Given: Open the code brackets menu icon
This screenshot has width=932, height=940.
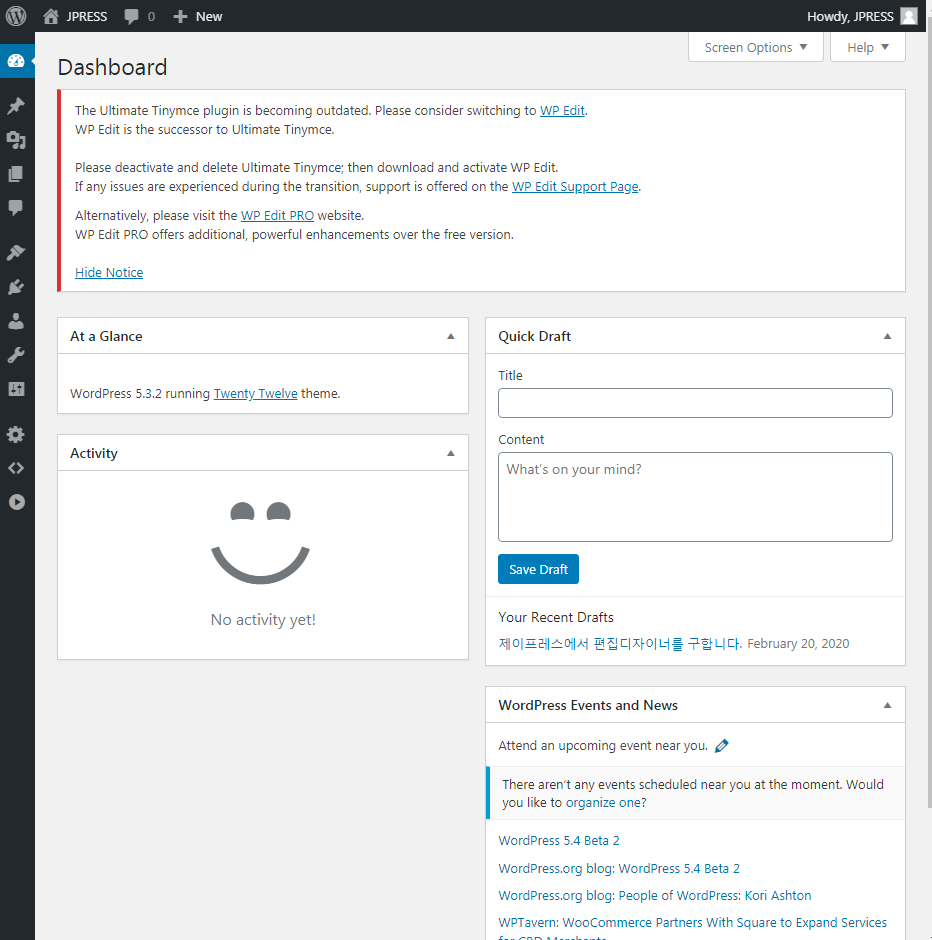Looking at the screenshot, I should pos(16,468).
